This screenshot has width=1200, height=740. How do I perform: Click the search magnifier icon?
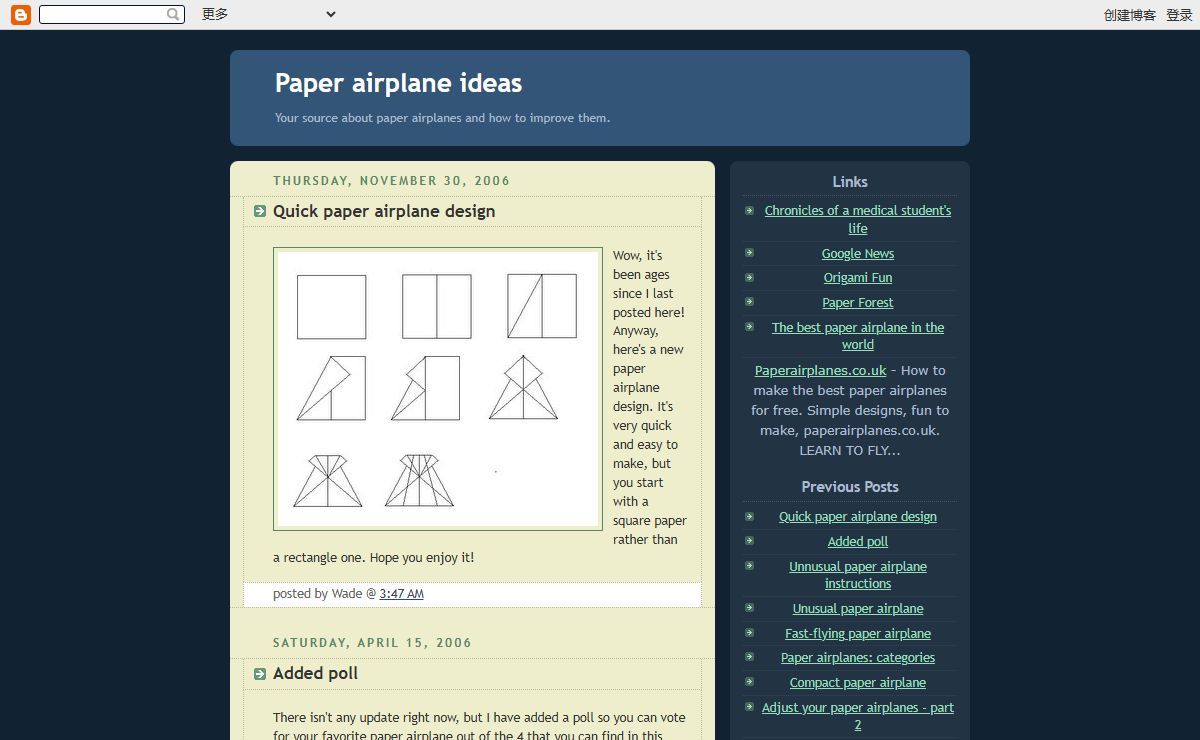pos(173,14)
